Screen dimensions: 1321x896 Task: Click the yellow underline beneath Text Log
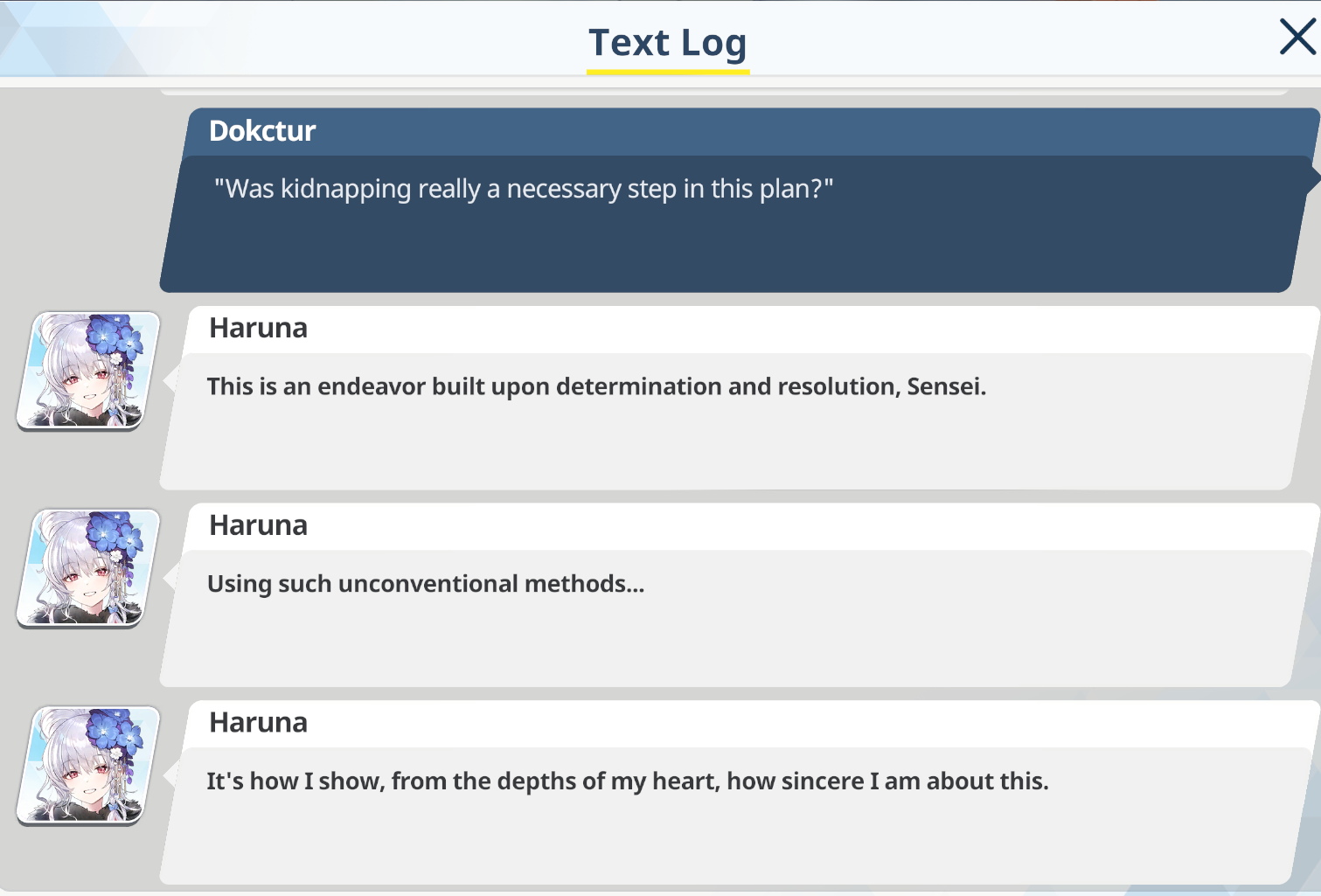pyautogui.click(x=668, y=71)
